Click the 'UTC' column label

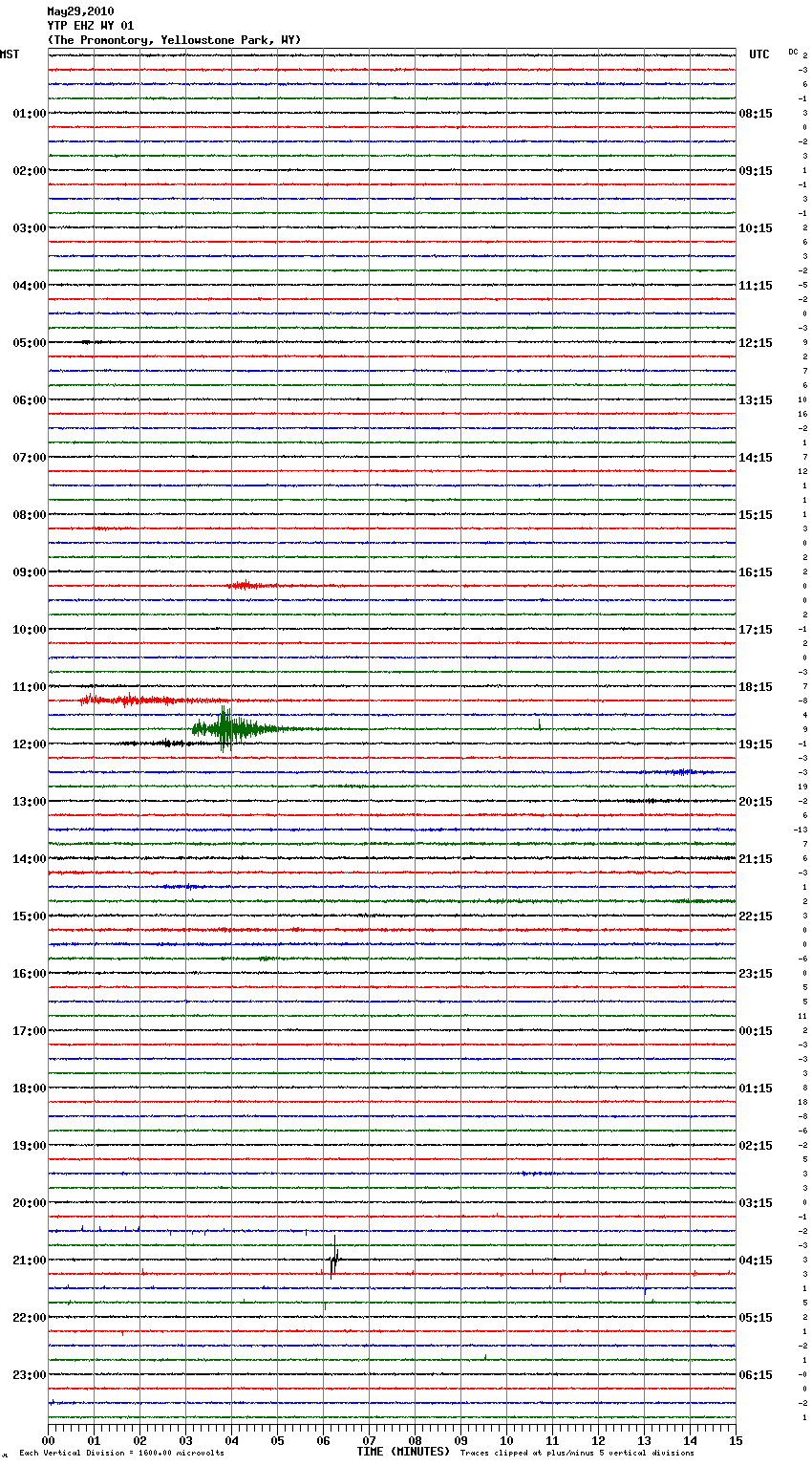tap(759, 54)
